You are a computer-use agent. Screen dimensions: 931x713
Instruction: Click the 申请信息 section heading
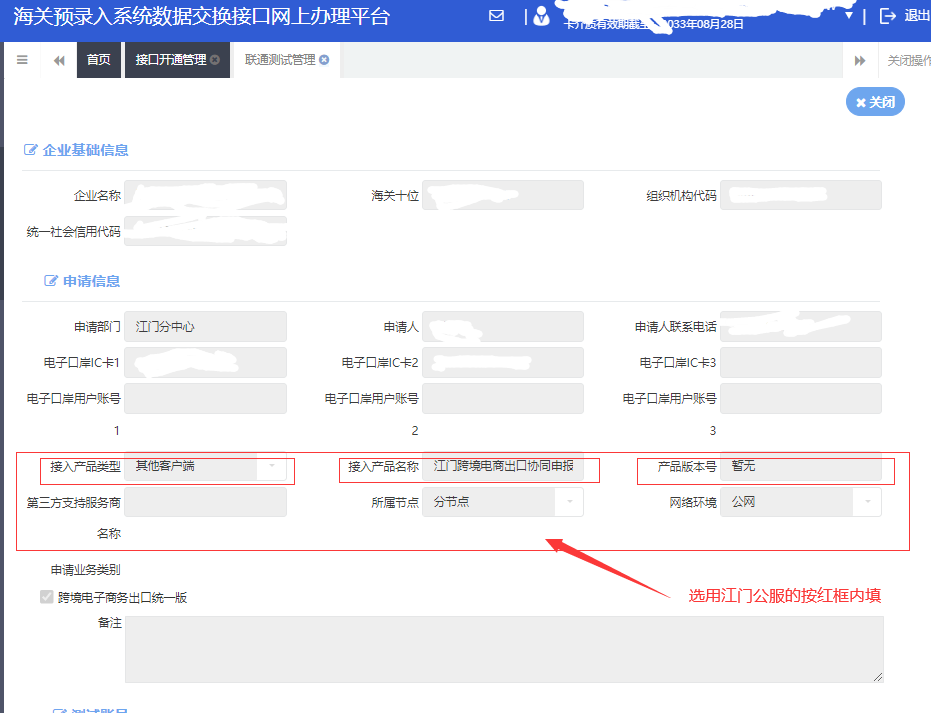tap(91, 281)
